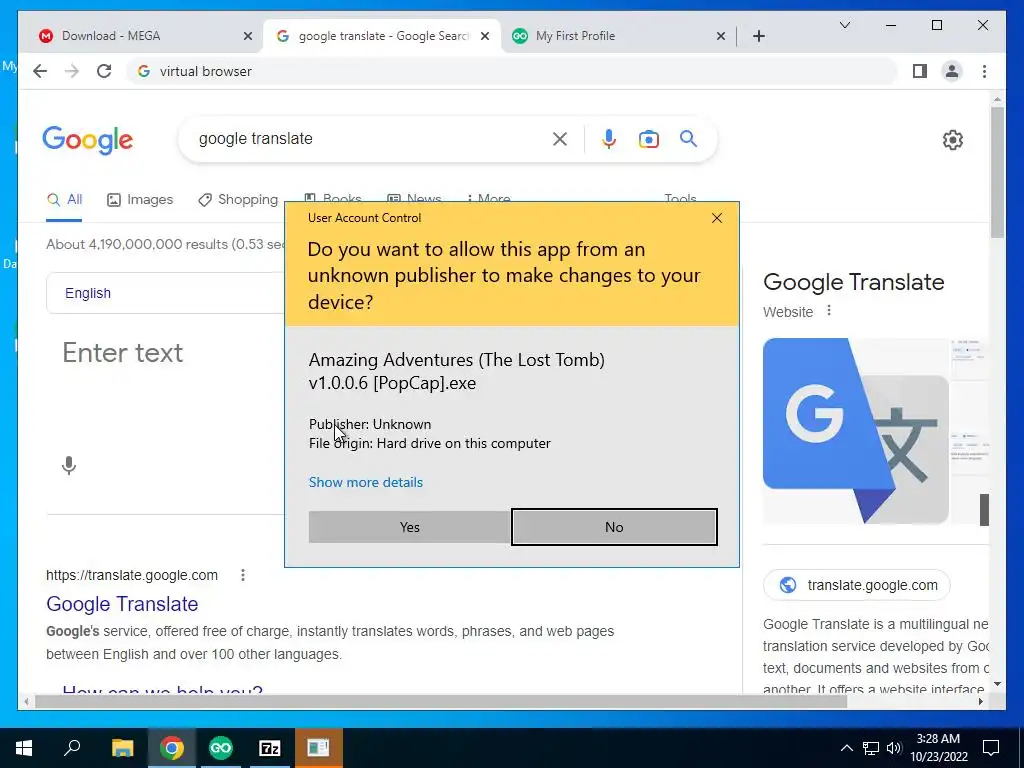Open green GoLogin taskbar app

point(221,748)
